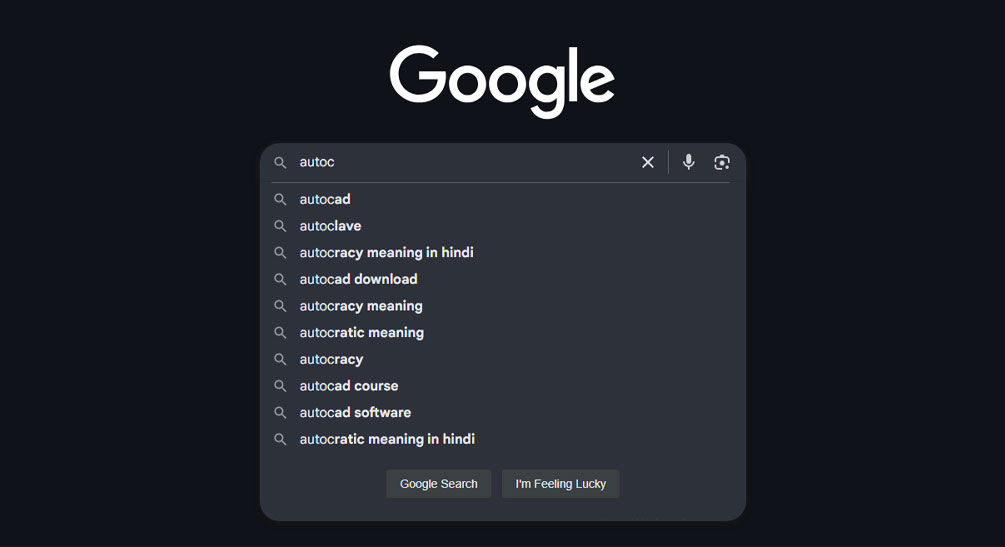1005x547 pixels.
Task: Click the magnifier icon in the search box
Action: pyautogui.click(x=280, y=163)
